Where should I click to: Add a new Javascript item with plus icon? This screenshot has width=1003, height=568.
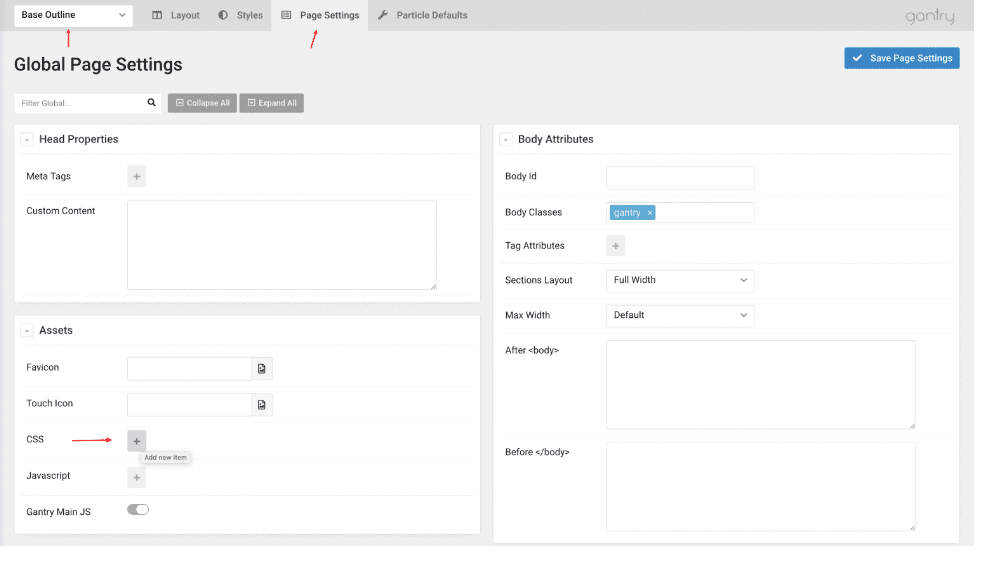click(x=137, y=477)
